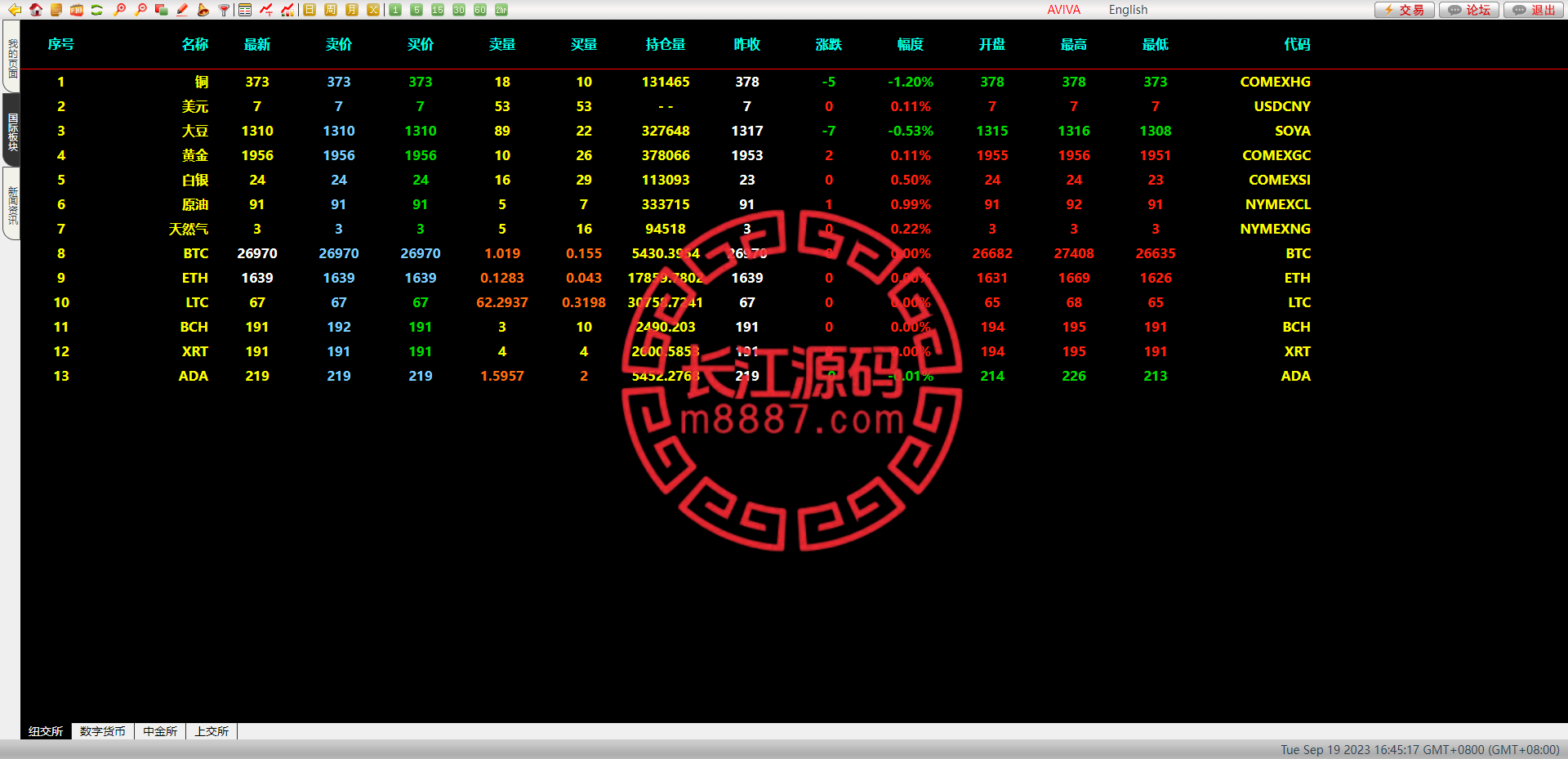Zoom in with the plus magnifier
Image resolution: width=1568 pixels, height=759 pixels.
[120, 10]
